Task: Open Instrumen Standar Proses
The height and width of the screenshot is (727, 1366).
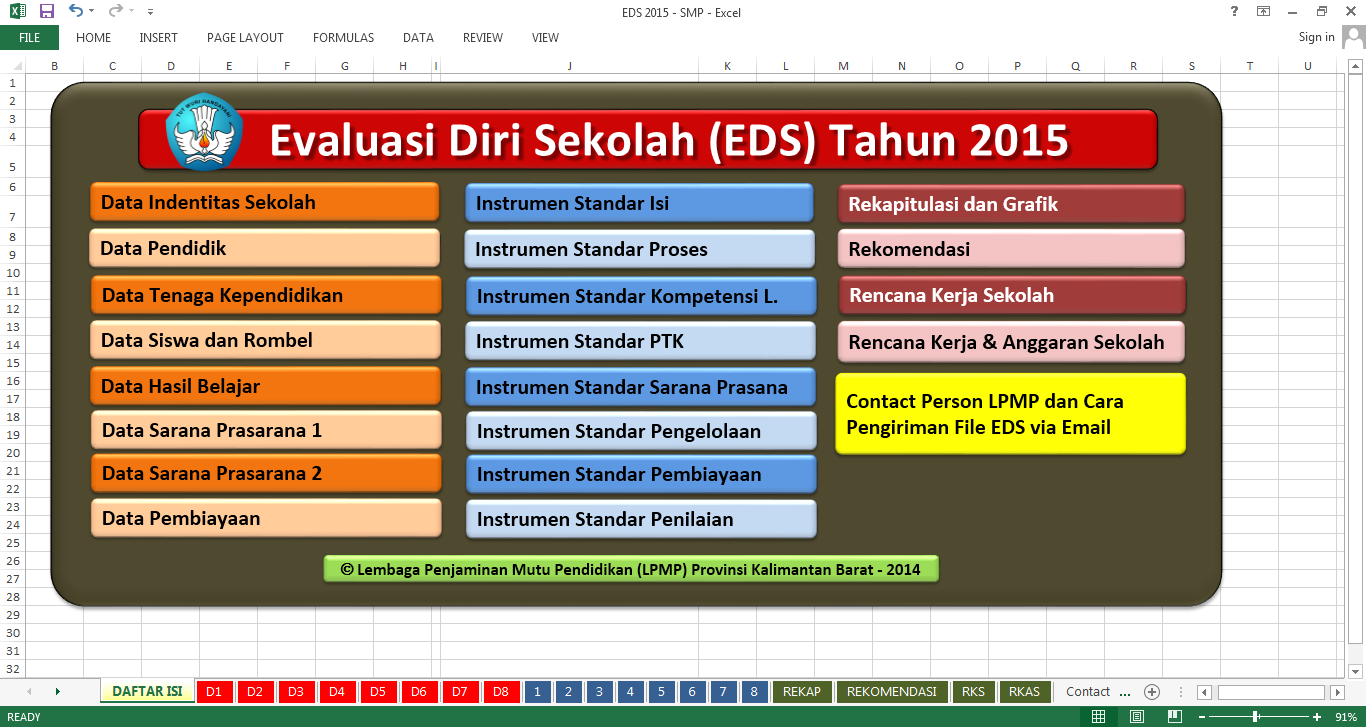Action: (639, 249)
